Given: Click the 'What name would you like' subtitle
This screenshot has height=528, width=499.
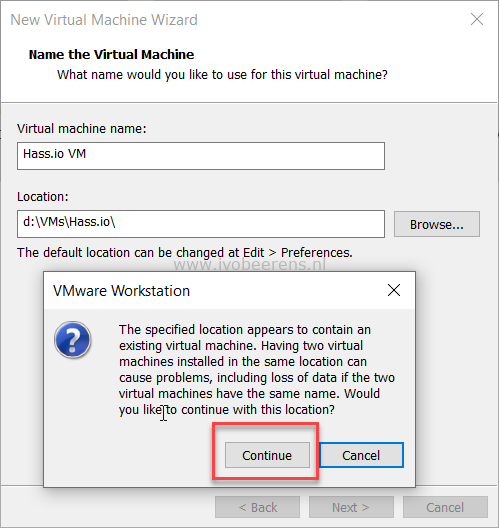Looking at the screenshot, I should (x=222, y=74).
